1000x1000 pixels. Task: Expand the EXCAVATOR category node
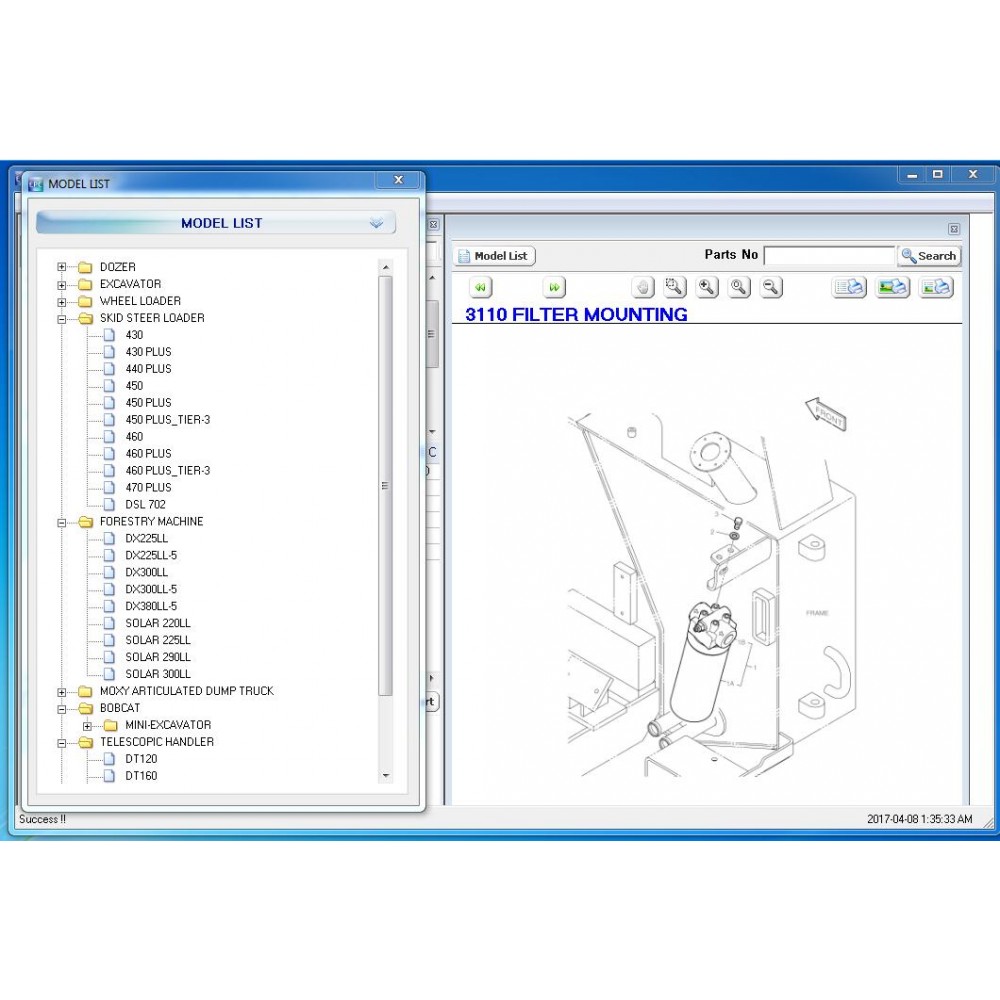pos(62,285)
